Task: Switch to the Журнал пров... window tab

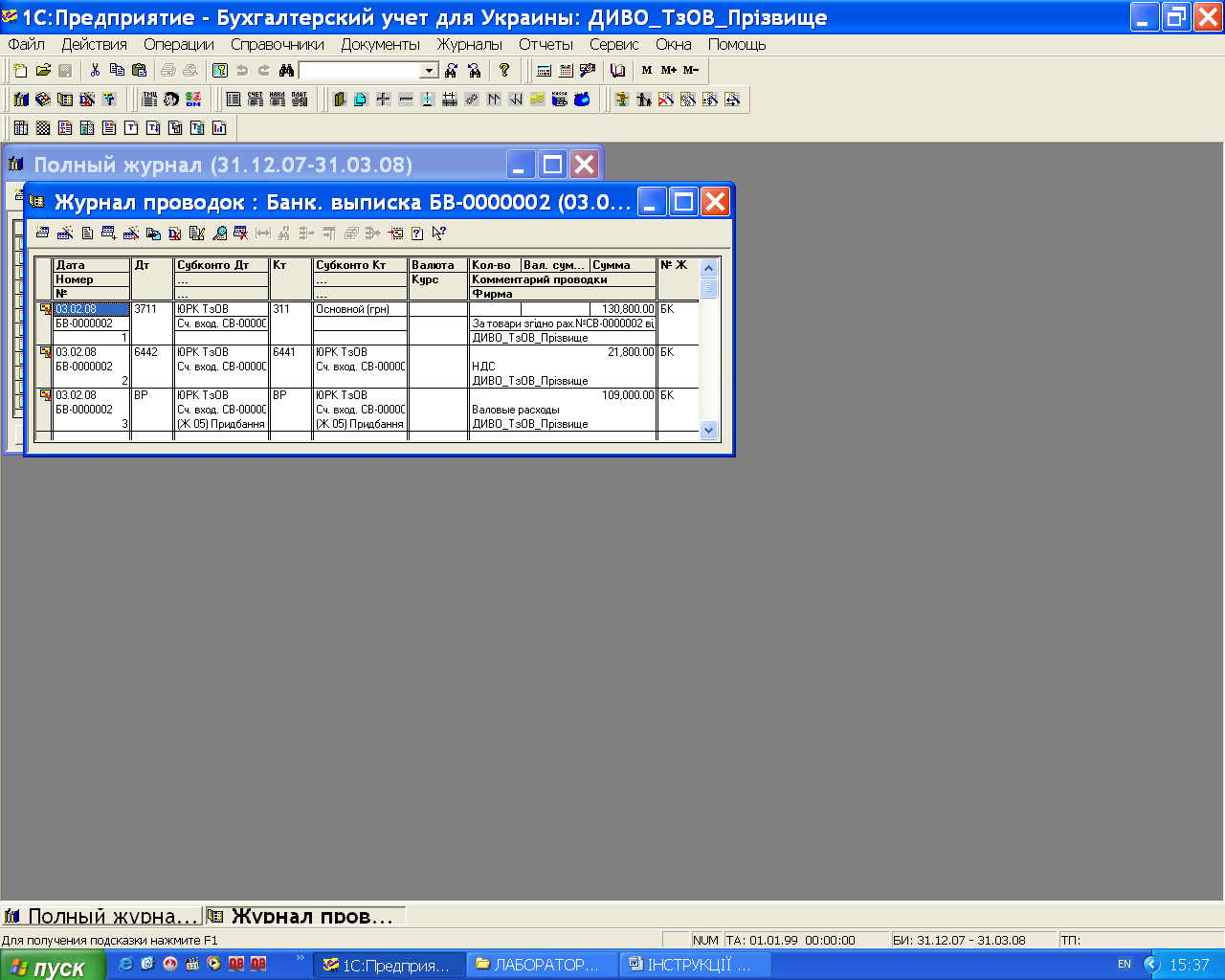Action: point(305,916)
